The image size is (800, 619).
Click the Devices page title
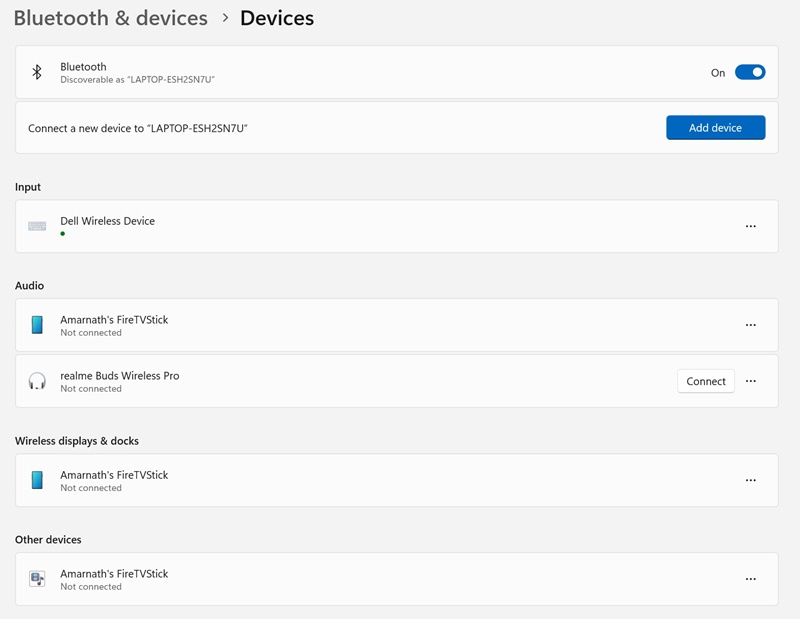pyautogui.click(x=277, y=18)
